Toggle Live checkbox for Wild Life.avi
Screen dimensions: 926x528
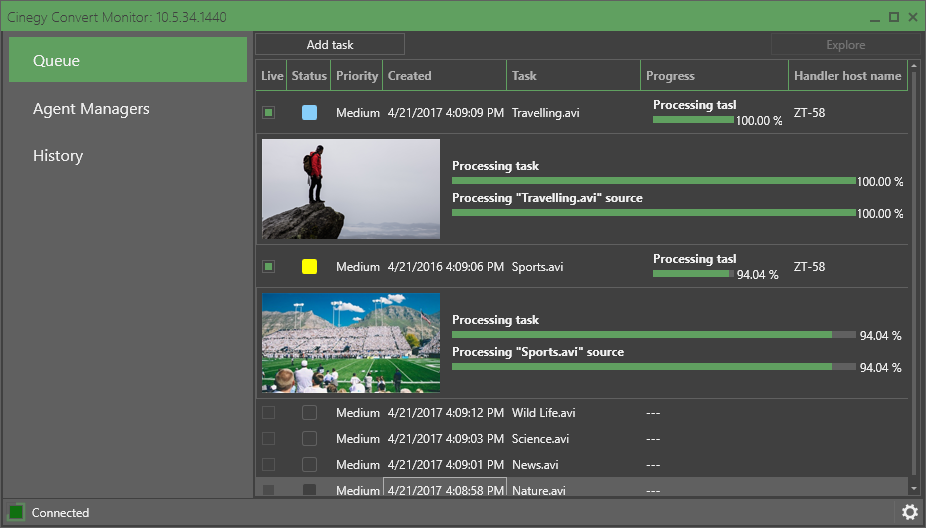coord(269,412)
